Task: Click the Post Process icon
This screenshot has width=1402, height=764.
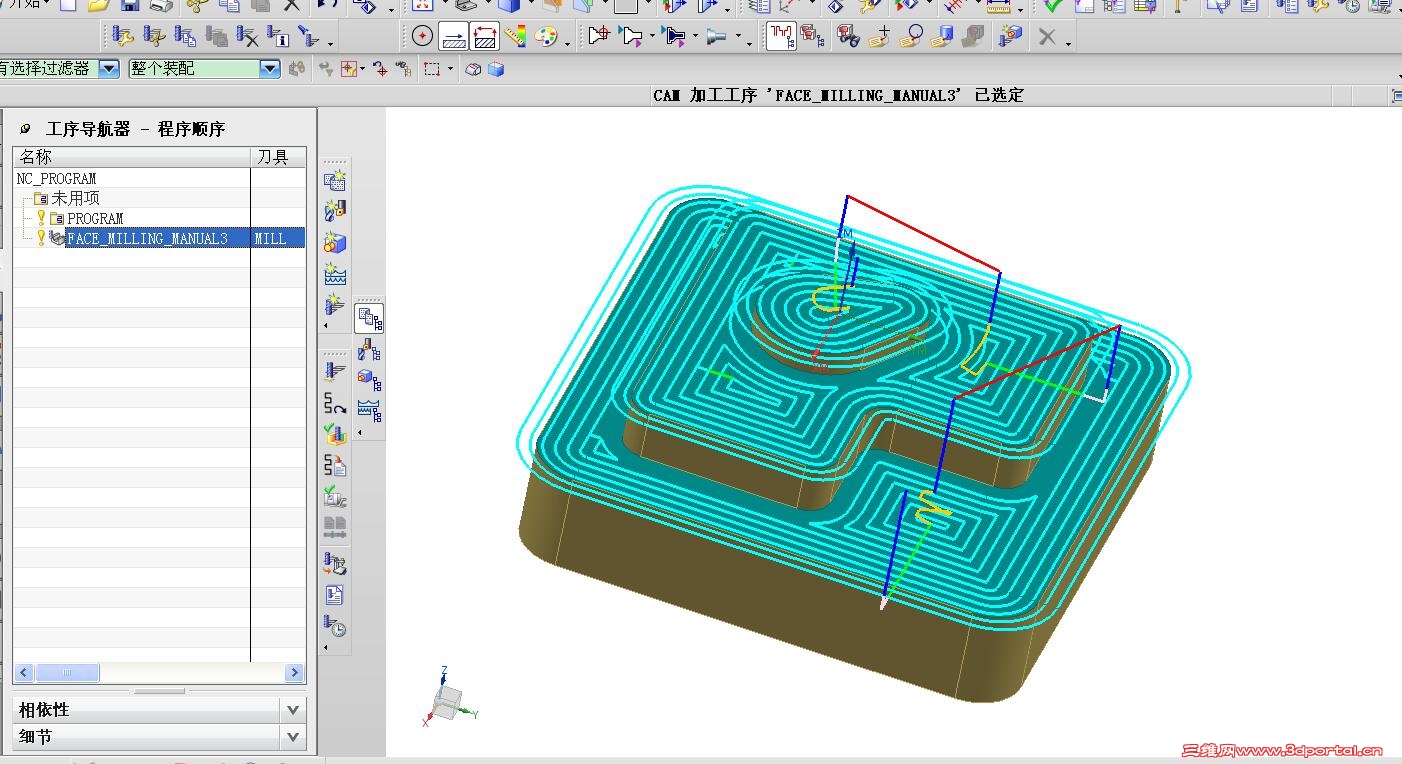Action: pyautogui.click(x=334, y=564)
